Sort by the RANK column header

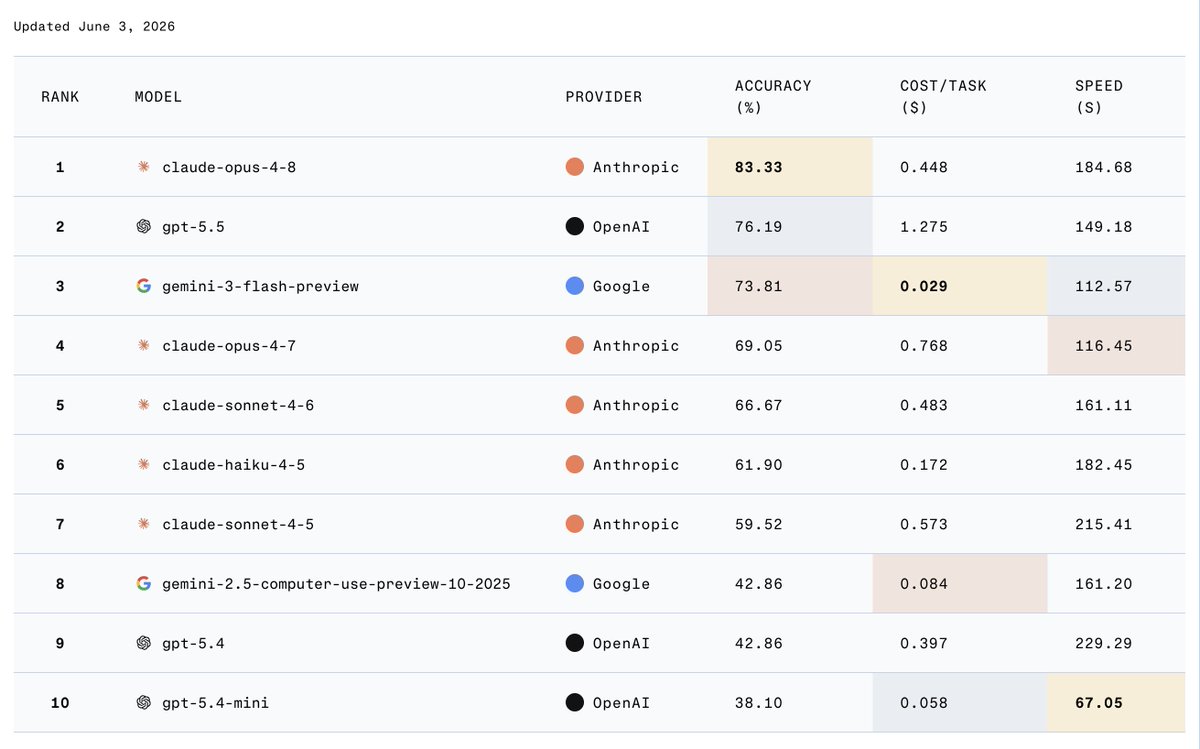click(60, 97)
